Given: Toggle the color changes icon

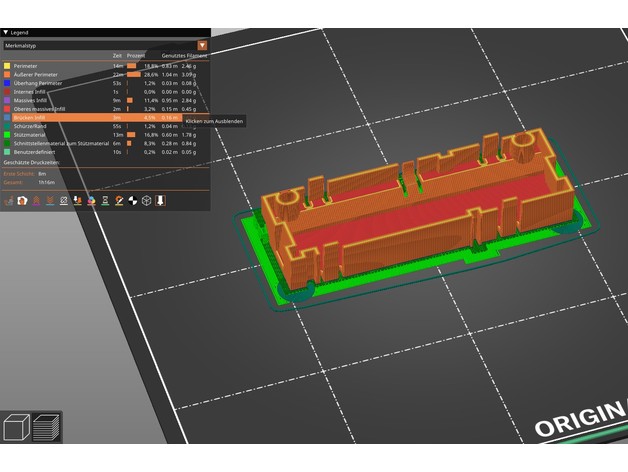Looking at the screenshot, I should [x=91, y=201].
